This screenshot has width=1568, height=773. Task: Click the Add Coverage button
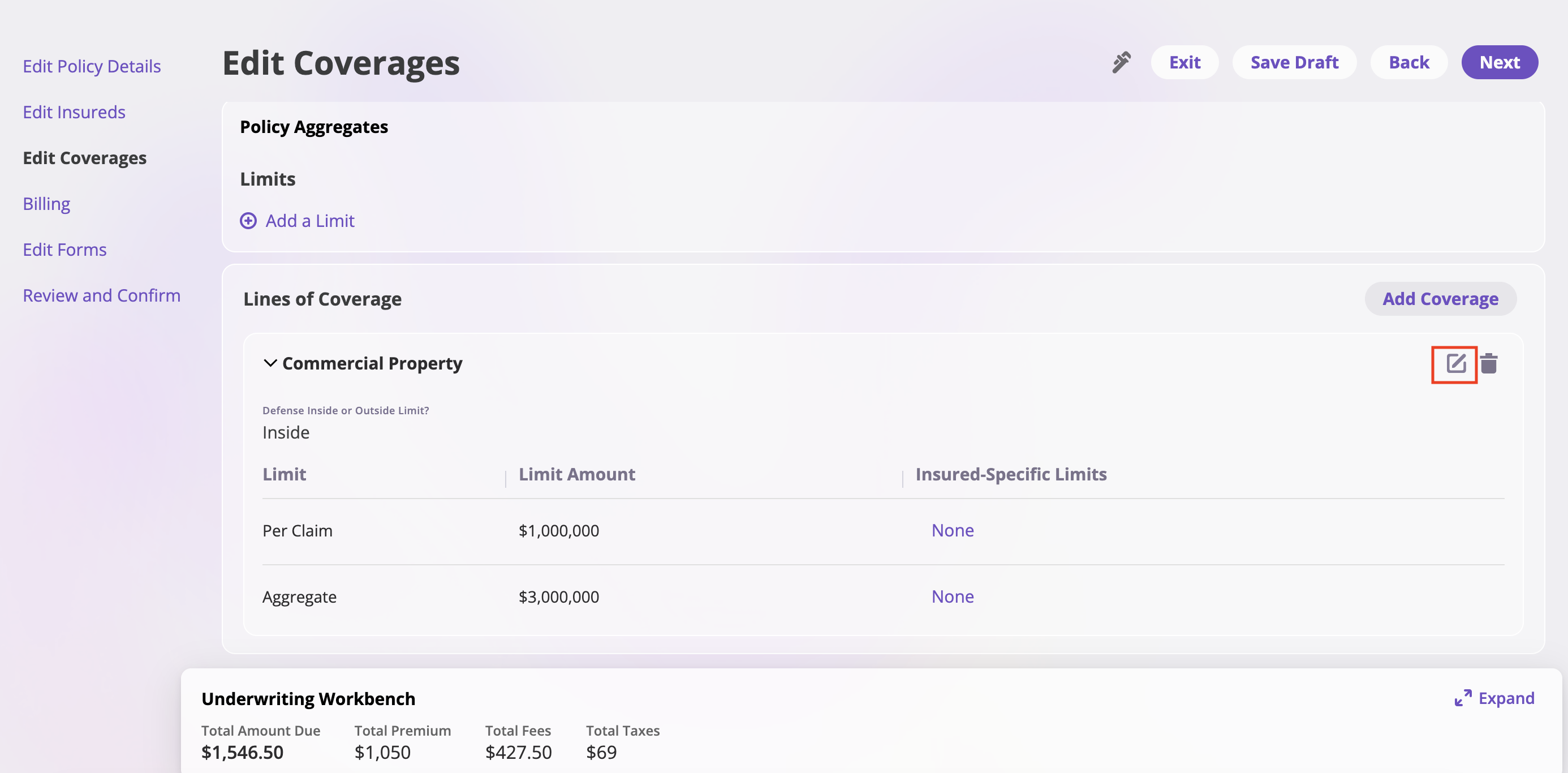pos(1440,299)
